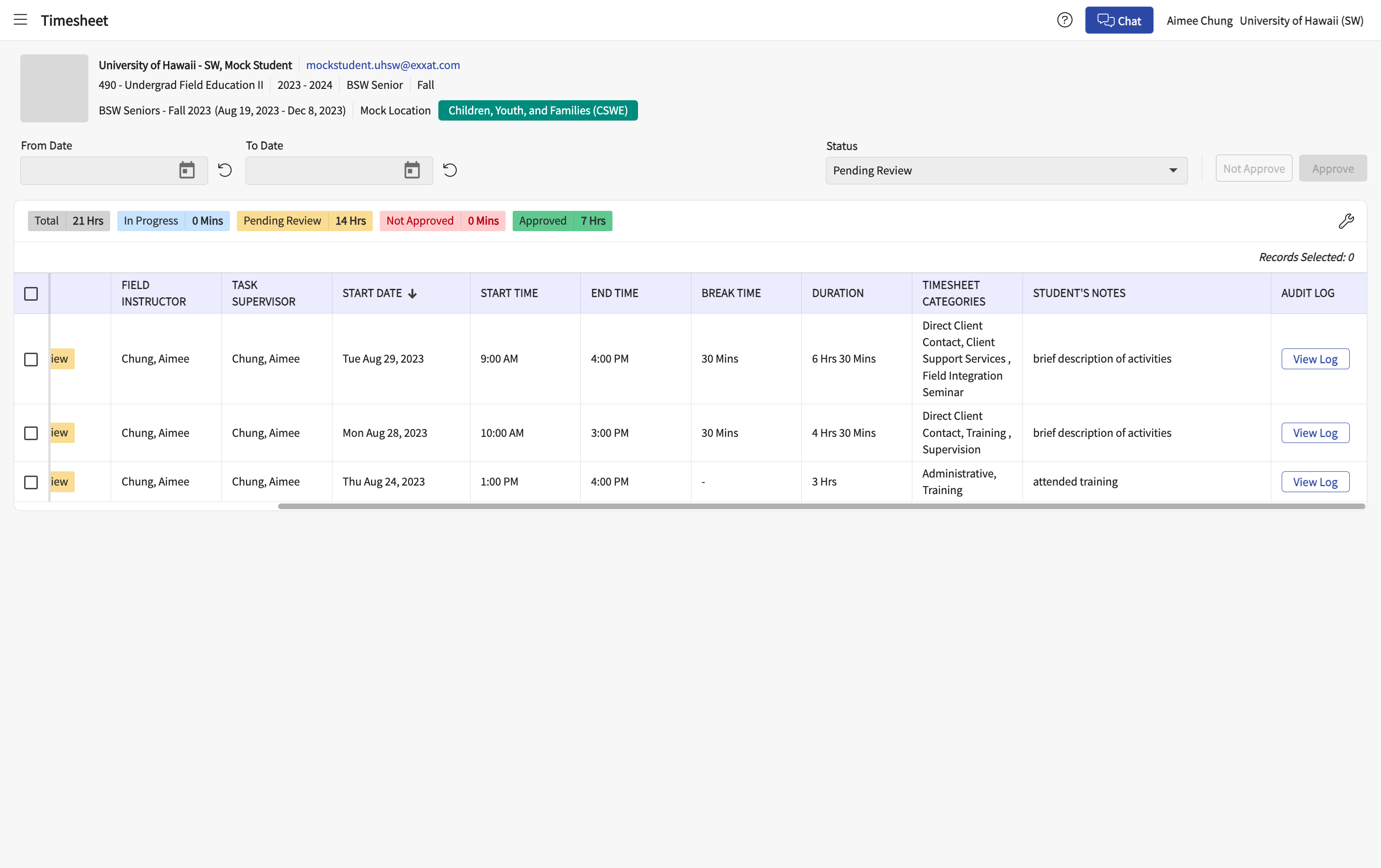
Task: Click the Chat button
Action: click(x=1119, y=20)
